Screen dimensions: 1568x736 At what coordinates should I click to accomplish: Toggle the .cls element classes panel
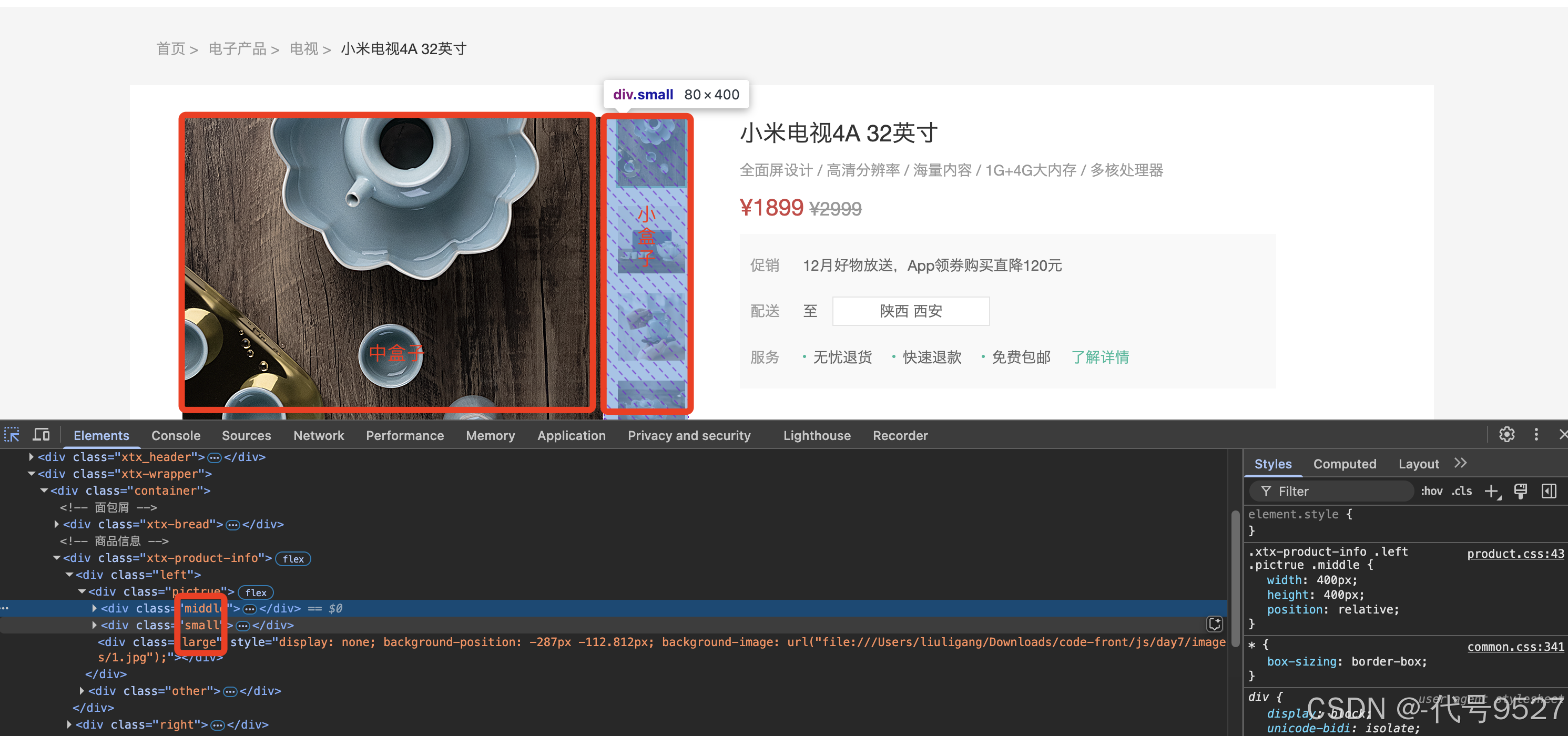tap(1462, 491)
